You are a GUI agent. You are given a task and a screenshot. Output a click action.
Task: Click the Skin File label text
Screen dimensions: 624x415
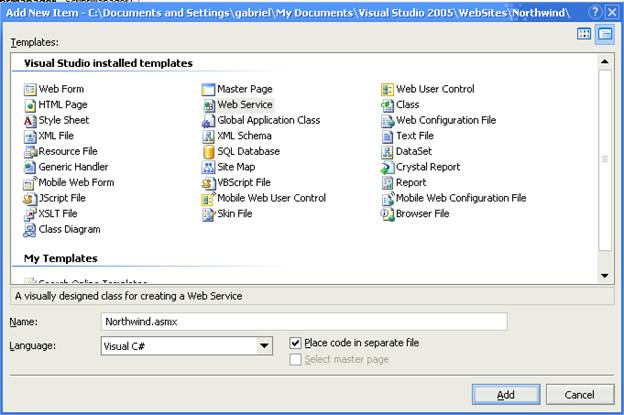coord(235,214)
